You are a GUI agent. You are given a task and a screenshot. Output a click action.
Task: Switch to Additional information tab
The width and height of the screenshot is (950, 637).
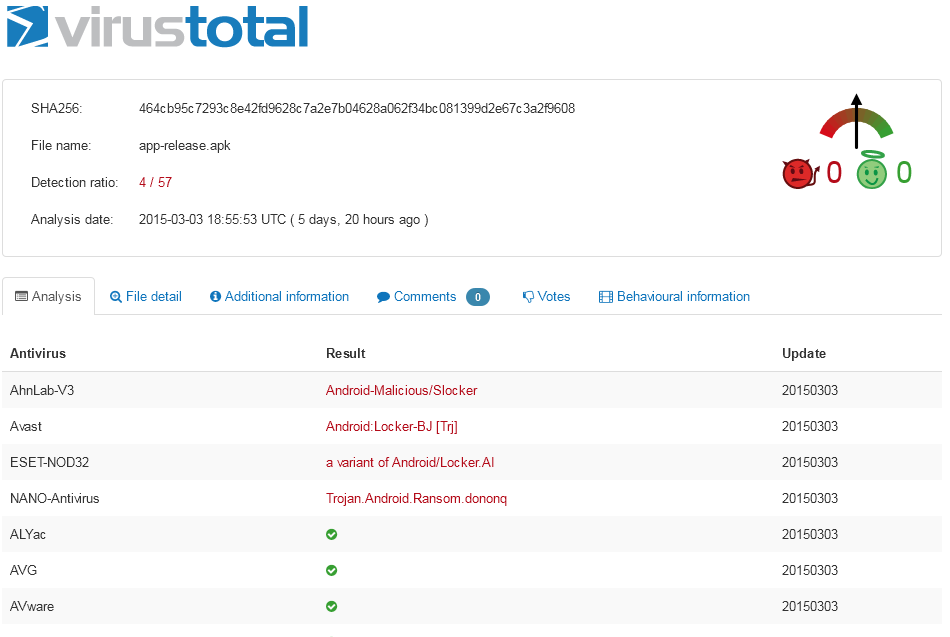click(279, 296)
